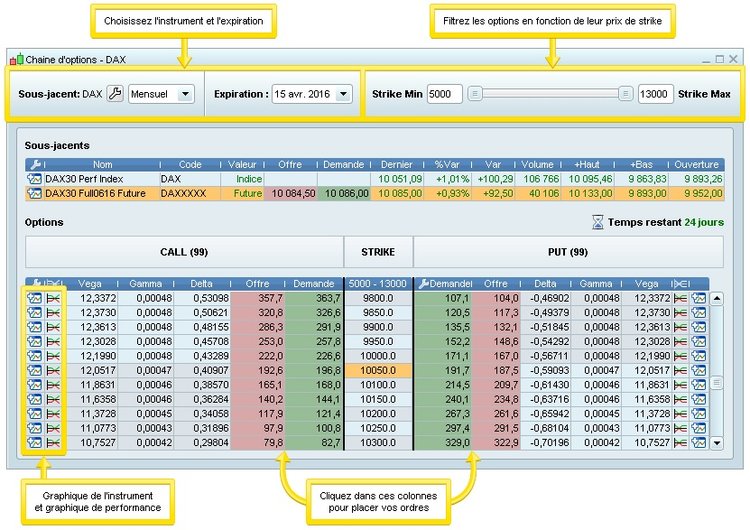
Task: Open Expiration date dropdown 15 avr. 2016
Action: (312, 94)
